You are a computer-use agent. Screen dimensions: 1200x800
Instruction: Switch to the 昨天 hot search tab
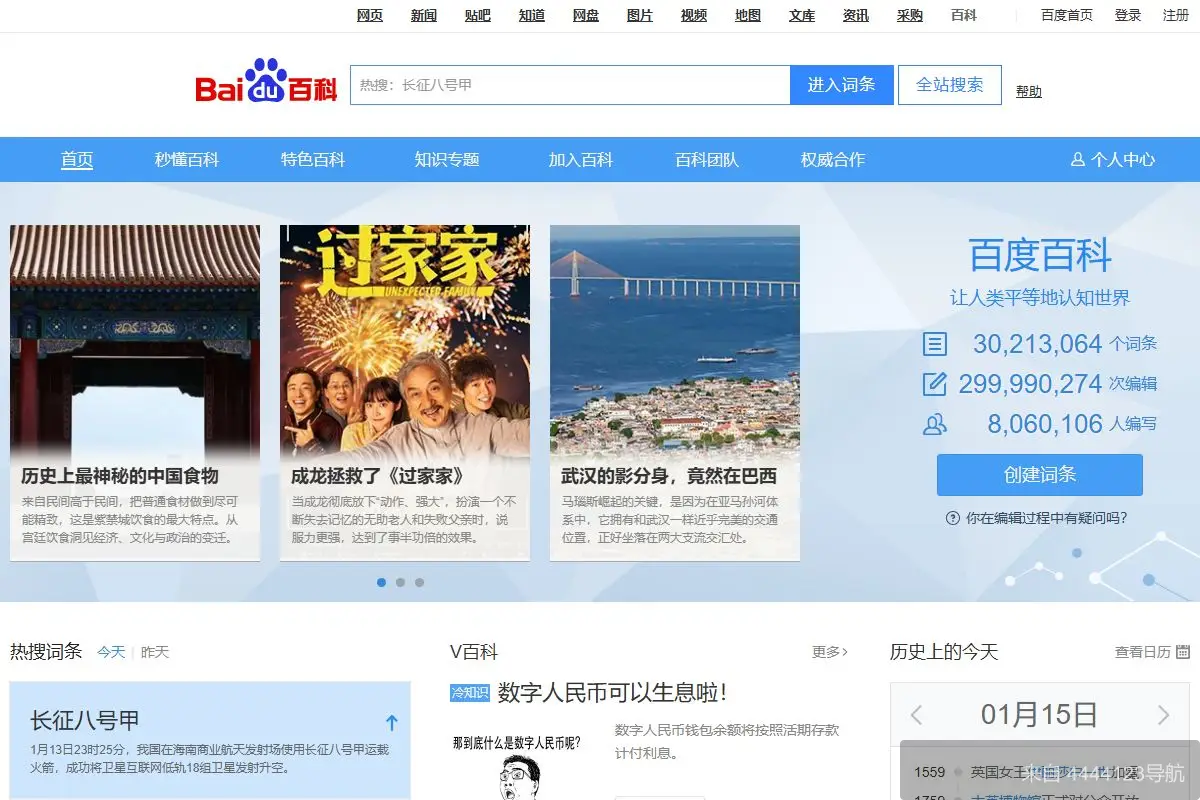point(153,652)
